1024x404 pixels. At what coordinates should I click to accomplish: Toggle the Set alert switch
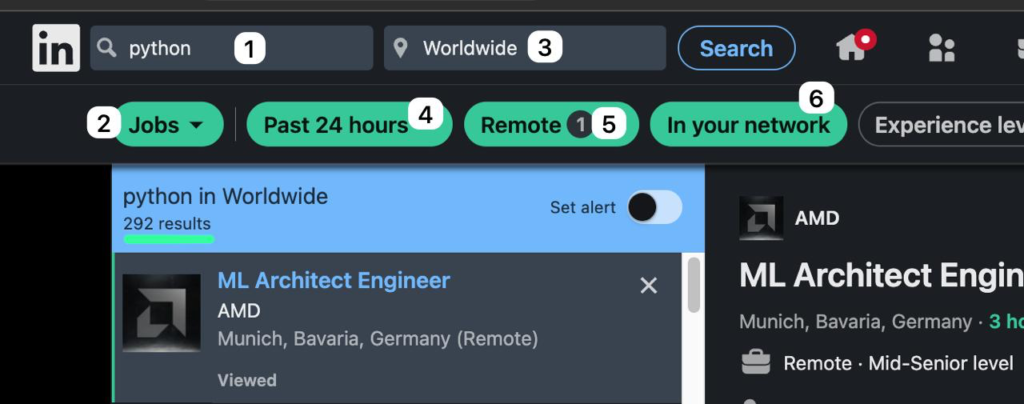point(654,207)
